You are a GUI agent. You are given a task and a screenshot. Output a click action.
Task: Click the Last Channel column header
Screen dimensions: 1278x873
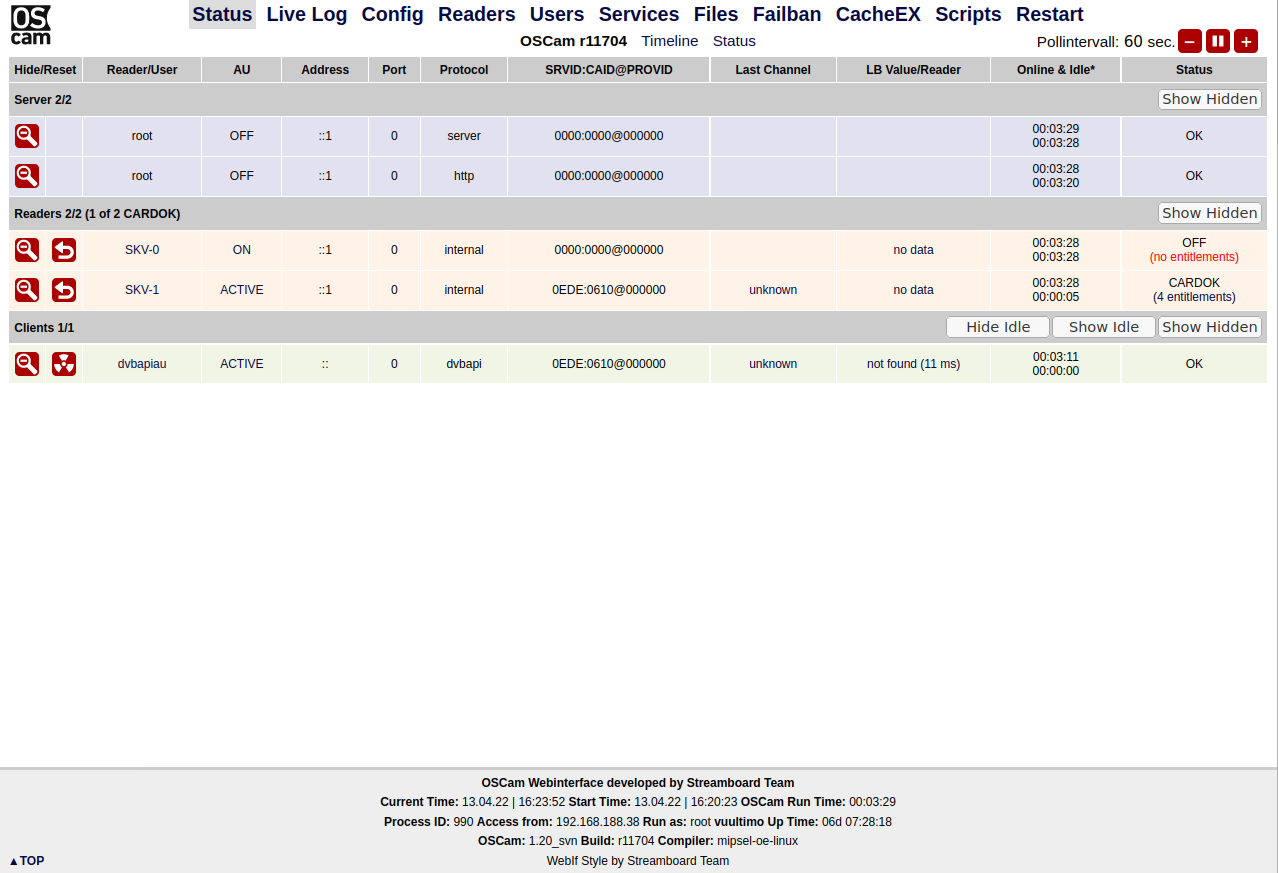coord(773,70)
